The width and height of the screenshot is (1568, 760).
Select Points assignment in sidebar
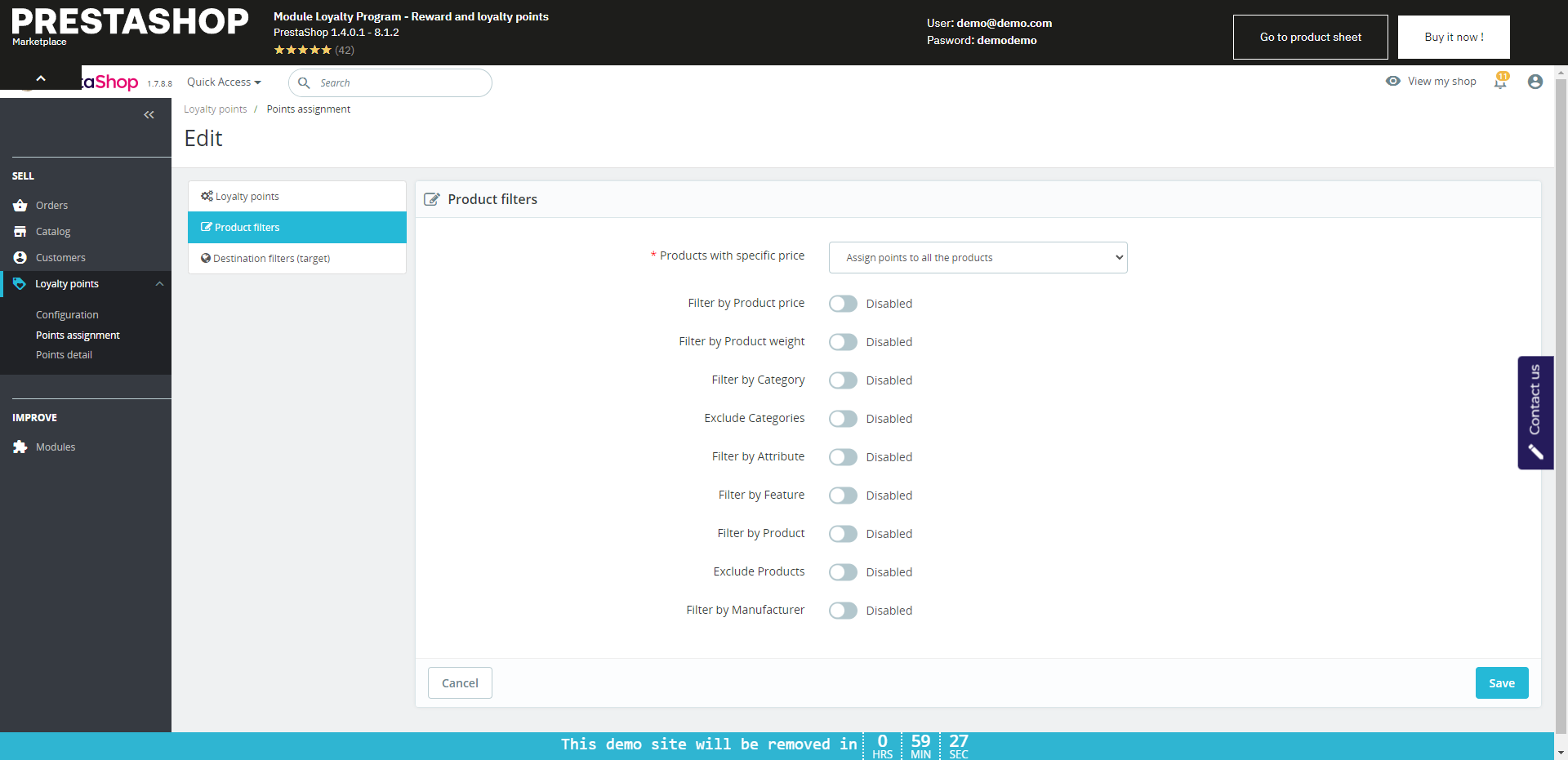(78, 336)
